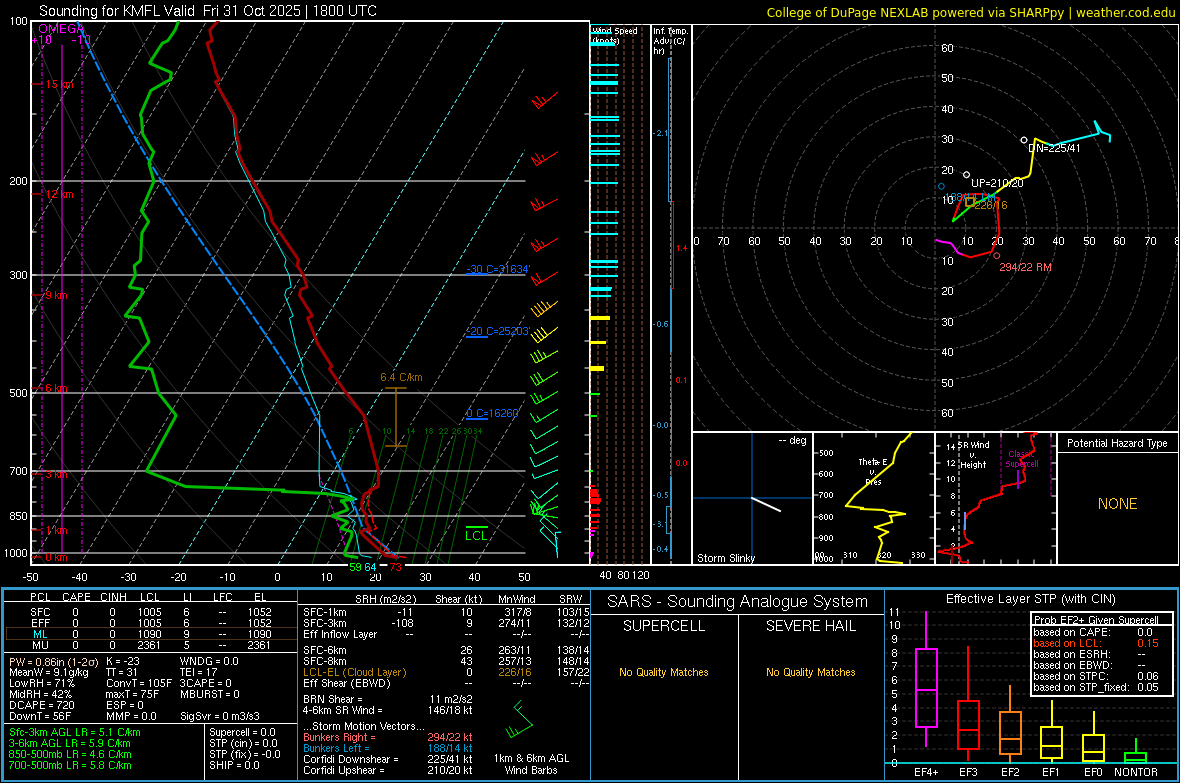Screen dimensions: 1180x783
Task: Click the SARS - Sounding Analogue System title
Action: click(737, 602)
